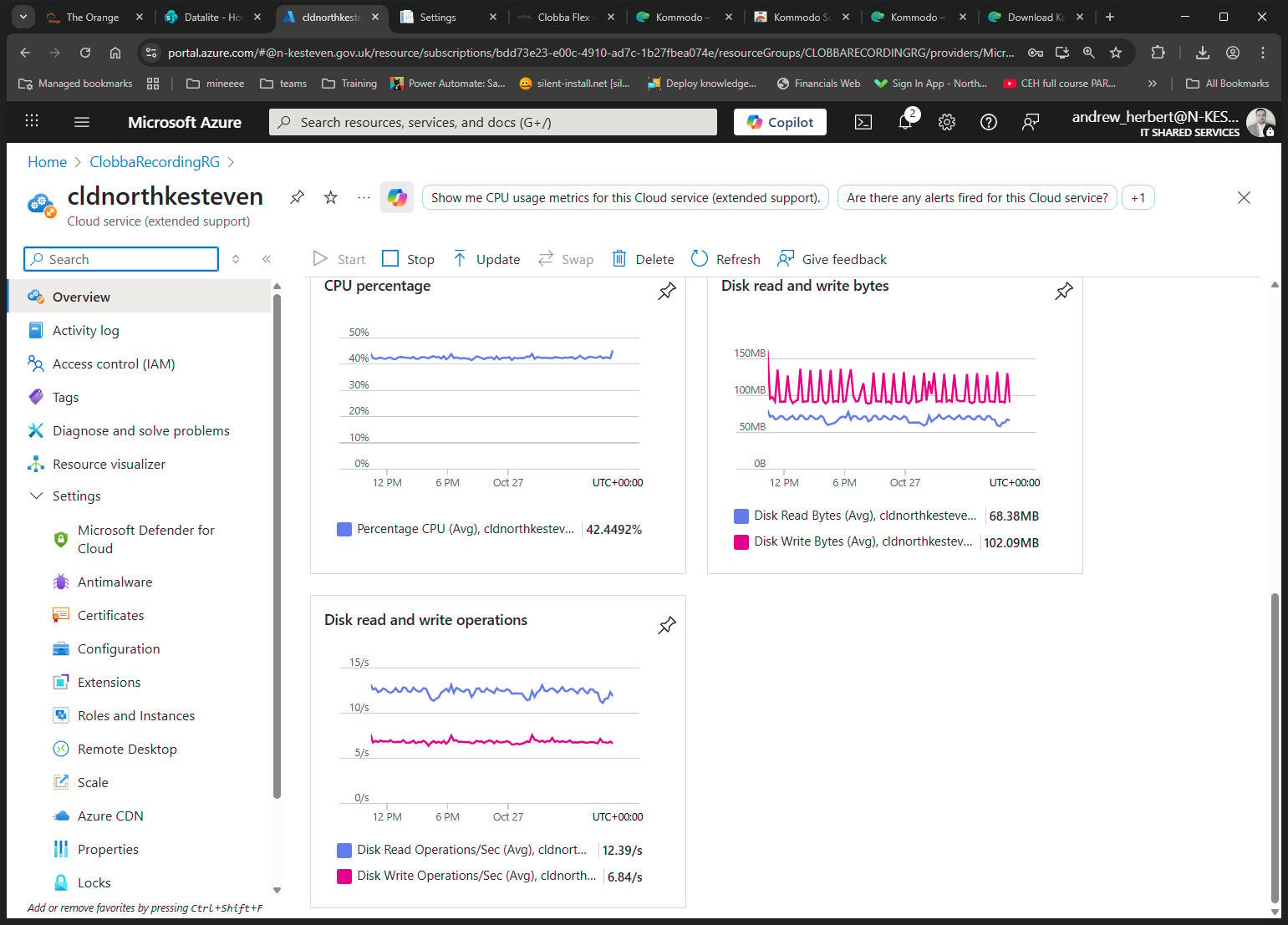Image resolution: width=1288 pixels, height=925 pixels.
Task: Open the notifications bell
Action: 905,122
